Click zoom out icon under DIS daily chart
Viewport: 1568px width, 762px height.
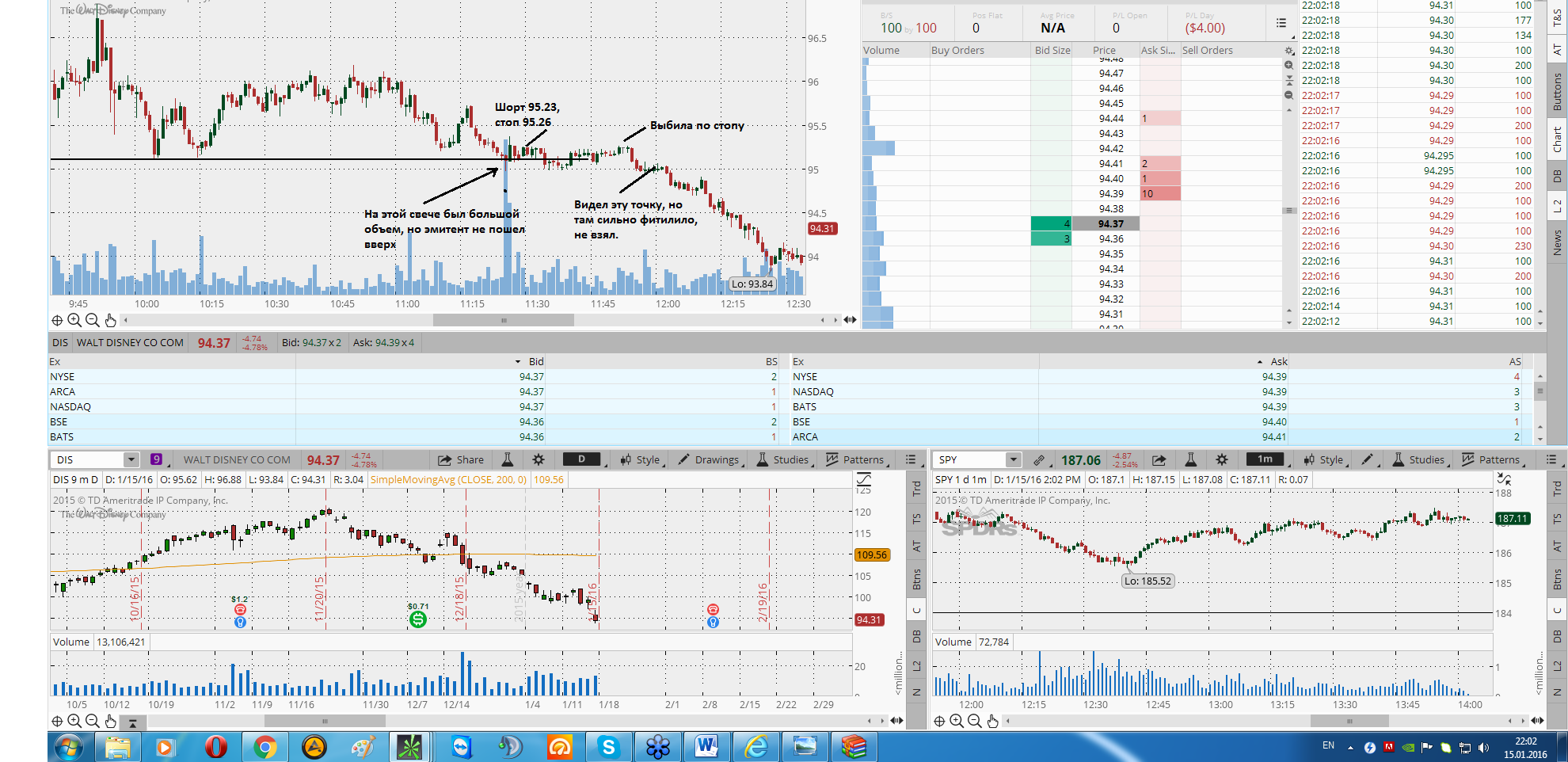click(92, 721)
